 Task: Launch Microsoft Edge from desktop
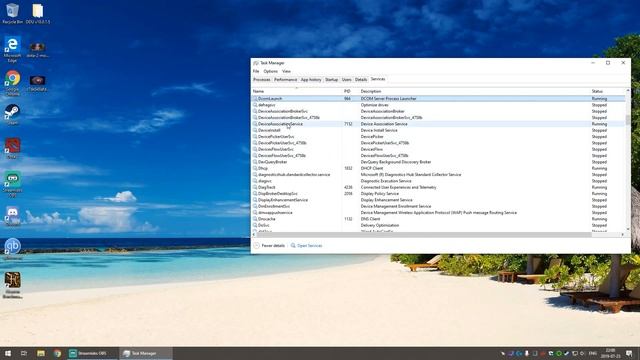(12, 49)
